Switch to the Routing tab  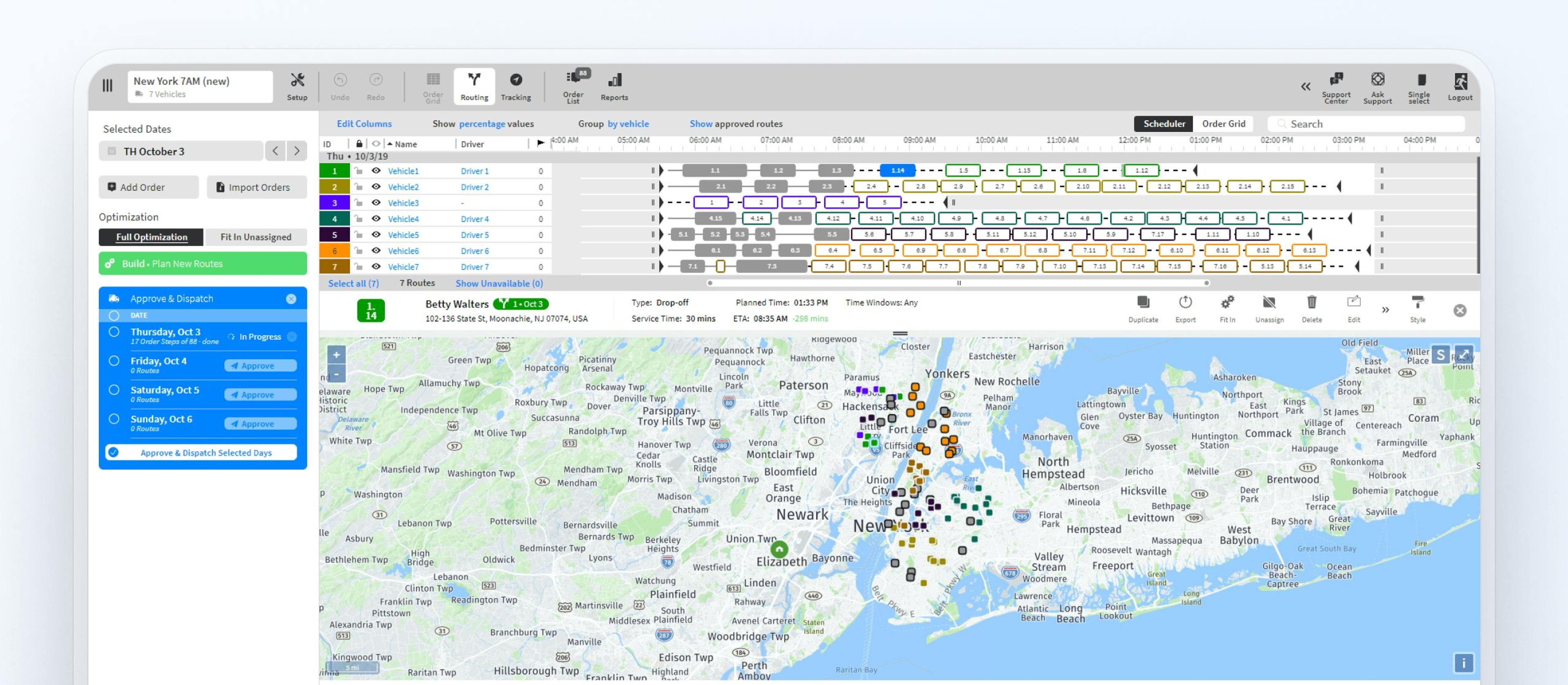(474, 86)
